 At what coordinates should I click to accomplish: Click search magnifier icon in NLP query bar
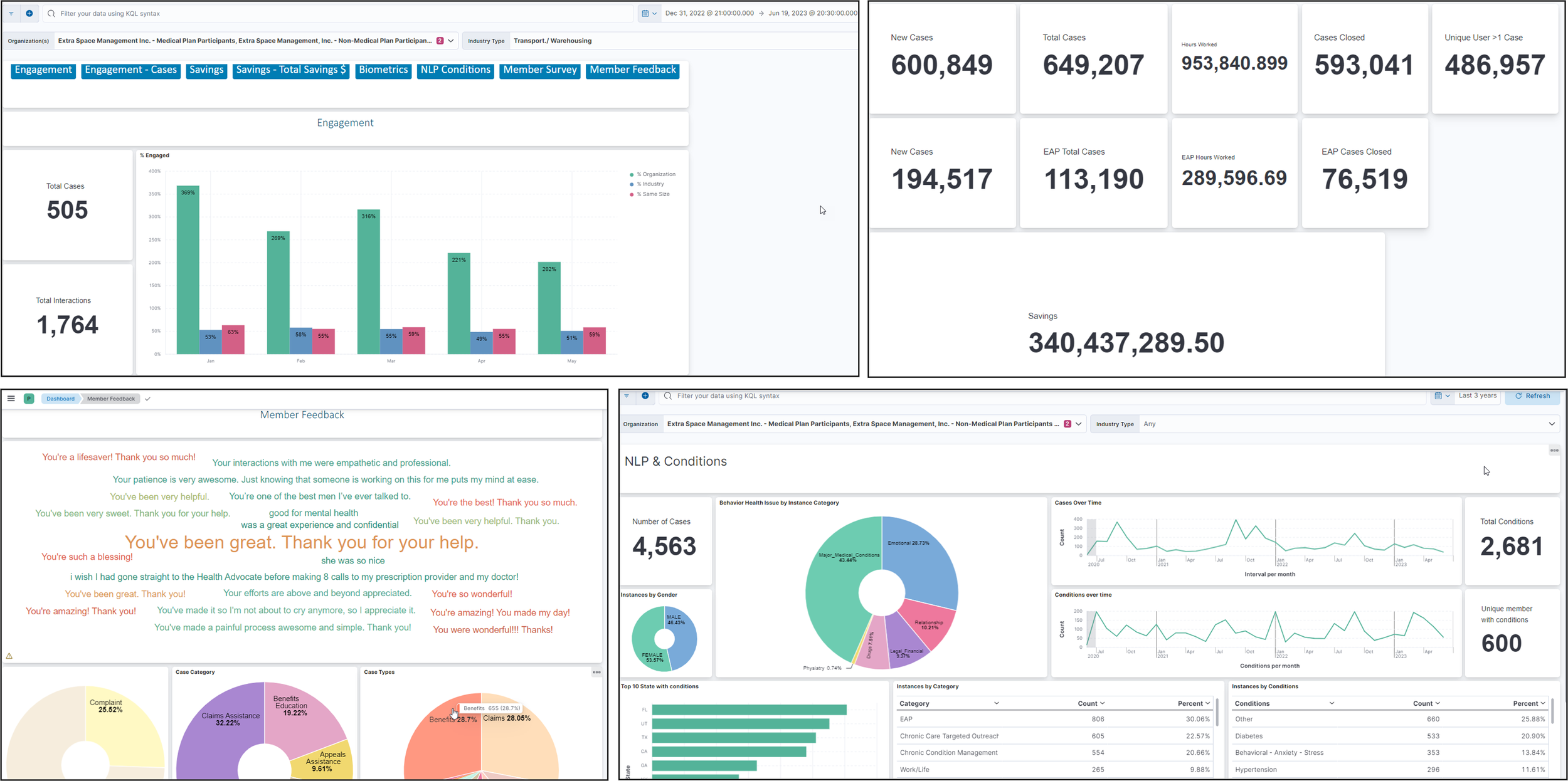coord(668,396)
